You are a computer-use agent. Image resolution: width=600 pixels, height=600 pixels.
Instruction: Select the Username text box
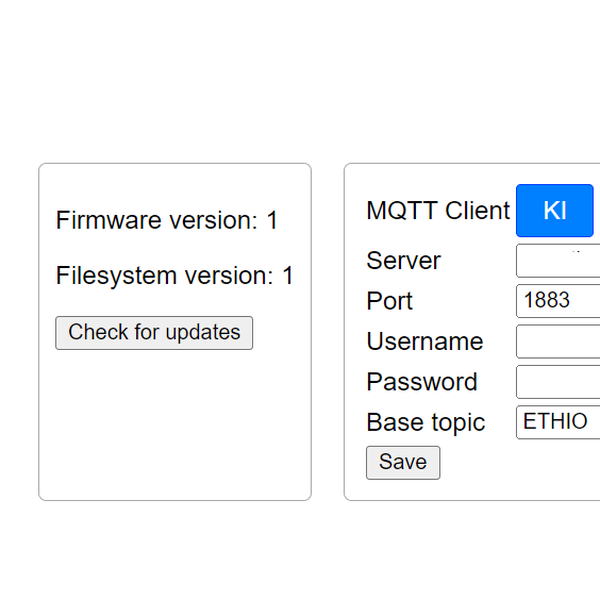558,342
